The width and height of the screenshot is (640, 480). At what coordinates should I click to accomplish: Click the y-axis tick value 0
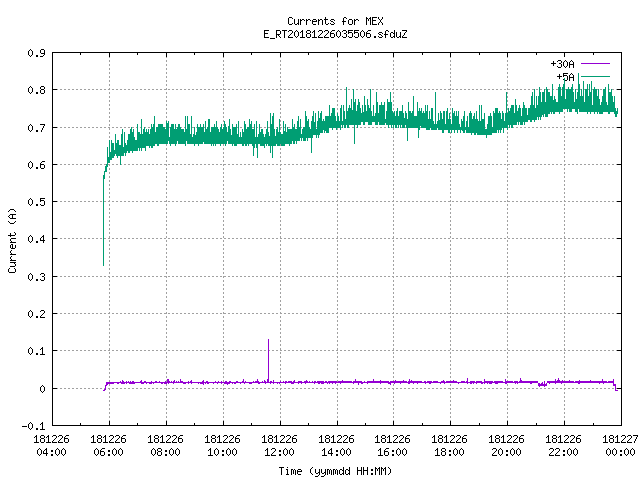coord(42,389)
